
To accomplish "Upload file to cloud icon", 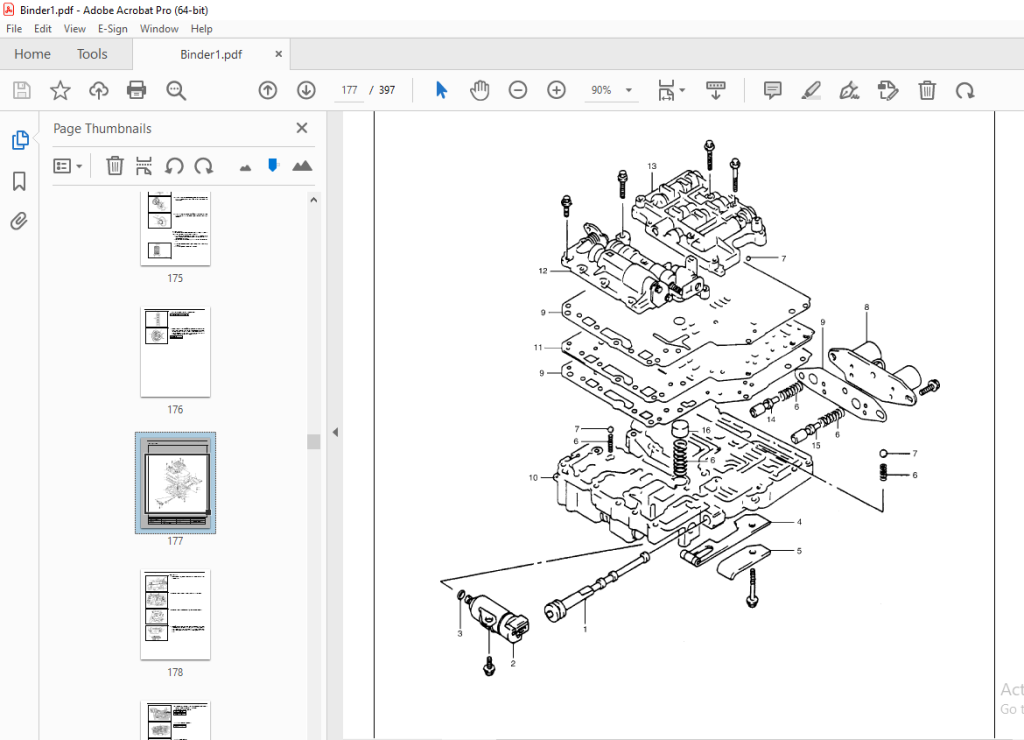I will [x=99, y=90].
